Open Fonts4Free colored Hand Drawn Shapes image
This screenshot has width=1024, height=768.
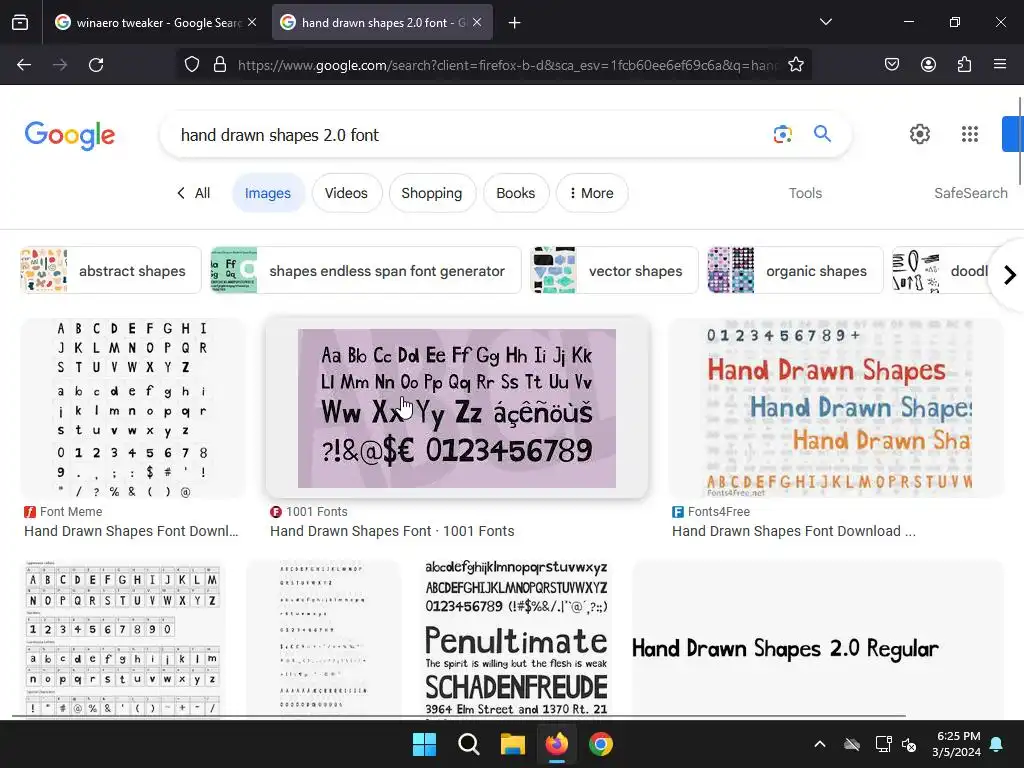coord(835,409)
